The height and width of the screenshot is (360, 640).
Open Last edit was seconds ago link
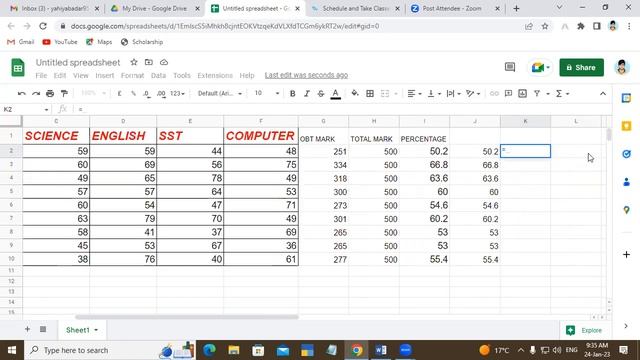point(306,75)
